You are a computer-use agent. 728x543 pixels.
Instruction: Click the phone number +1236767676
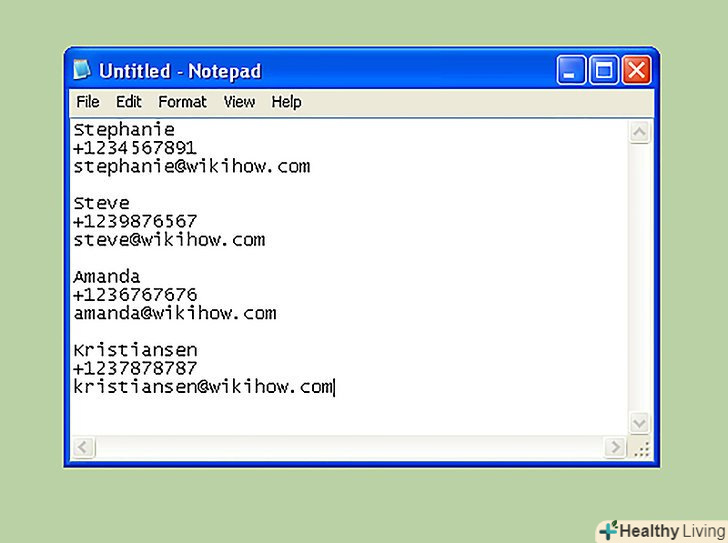coord(135,295)
